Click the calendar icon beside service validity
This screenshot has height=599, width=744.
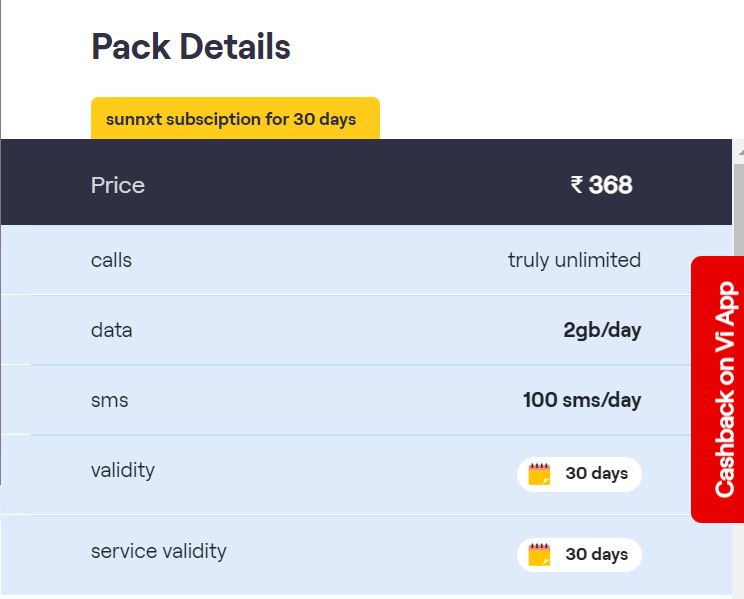pyautogui.click(x=539, y=554)
